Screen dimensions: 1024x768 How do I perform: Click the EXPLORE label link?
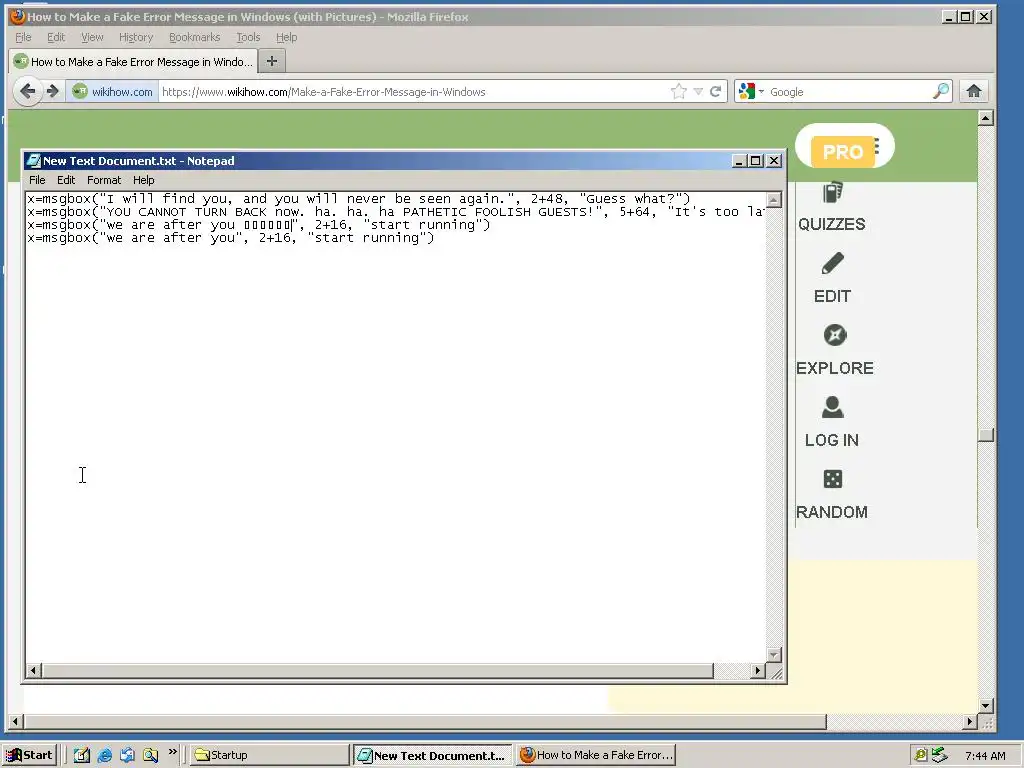click(835, 368)
